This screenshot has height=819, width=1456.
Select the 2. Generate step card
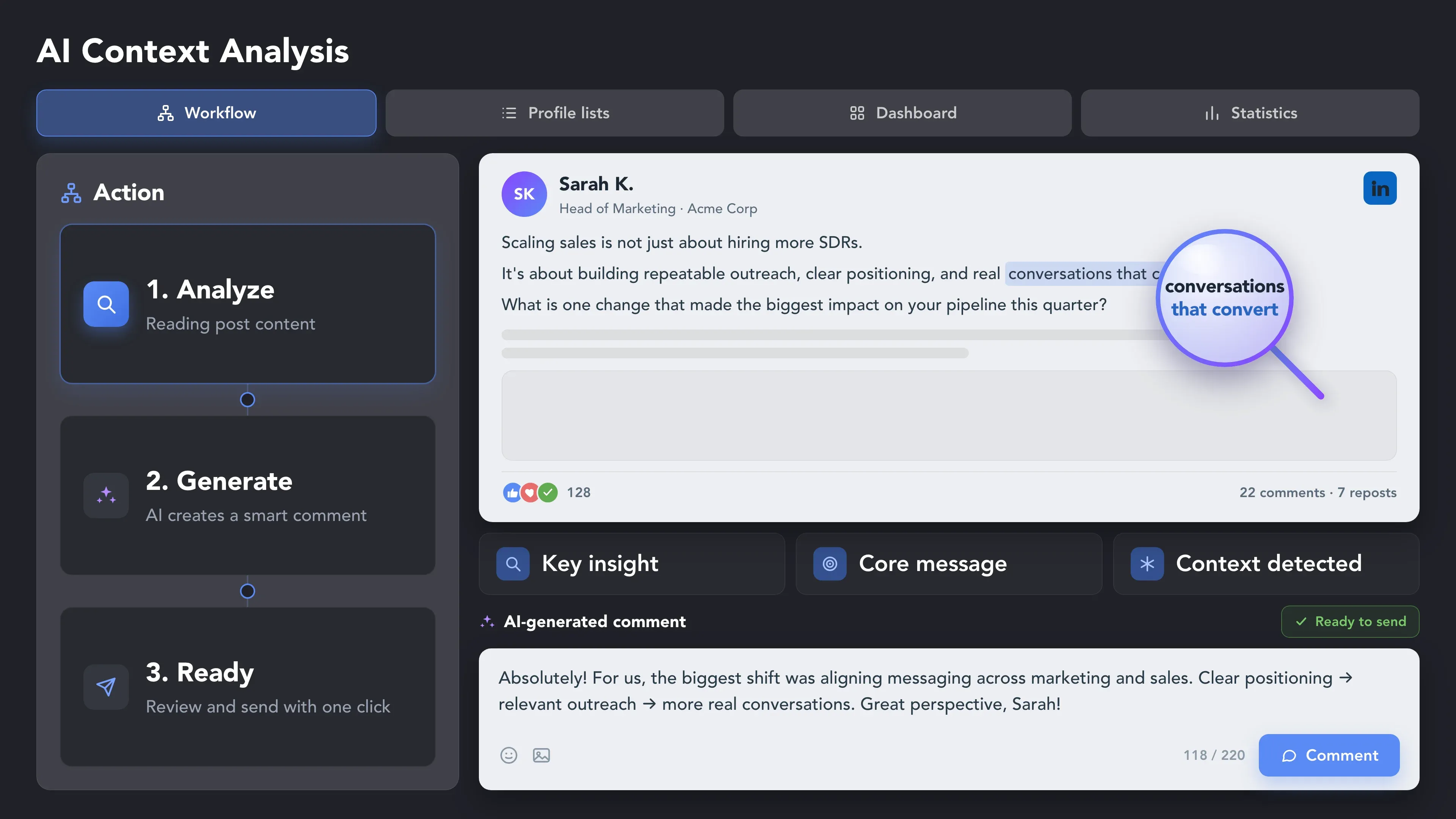248,496
